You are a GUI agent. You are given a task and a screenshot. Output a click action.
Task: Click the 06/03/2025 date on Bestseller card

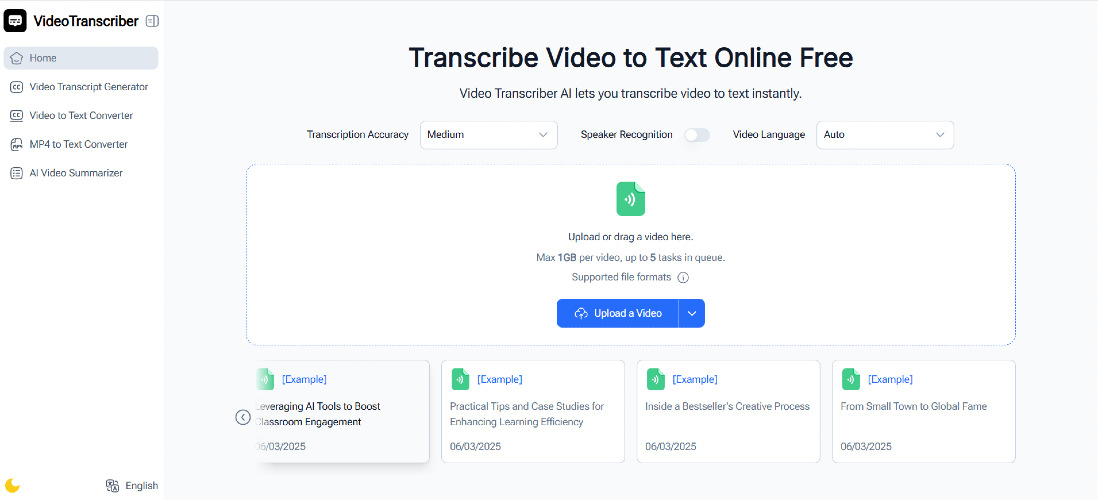pos(671,446)
